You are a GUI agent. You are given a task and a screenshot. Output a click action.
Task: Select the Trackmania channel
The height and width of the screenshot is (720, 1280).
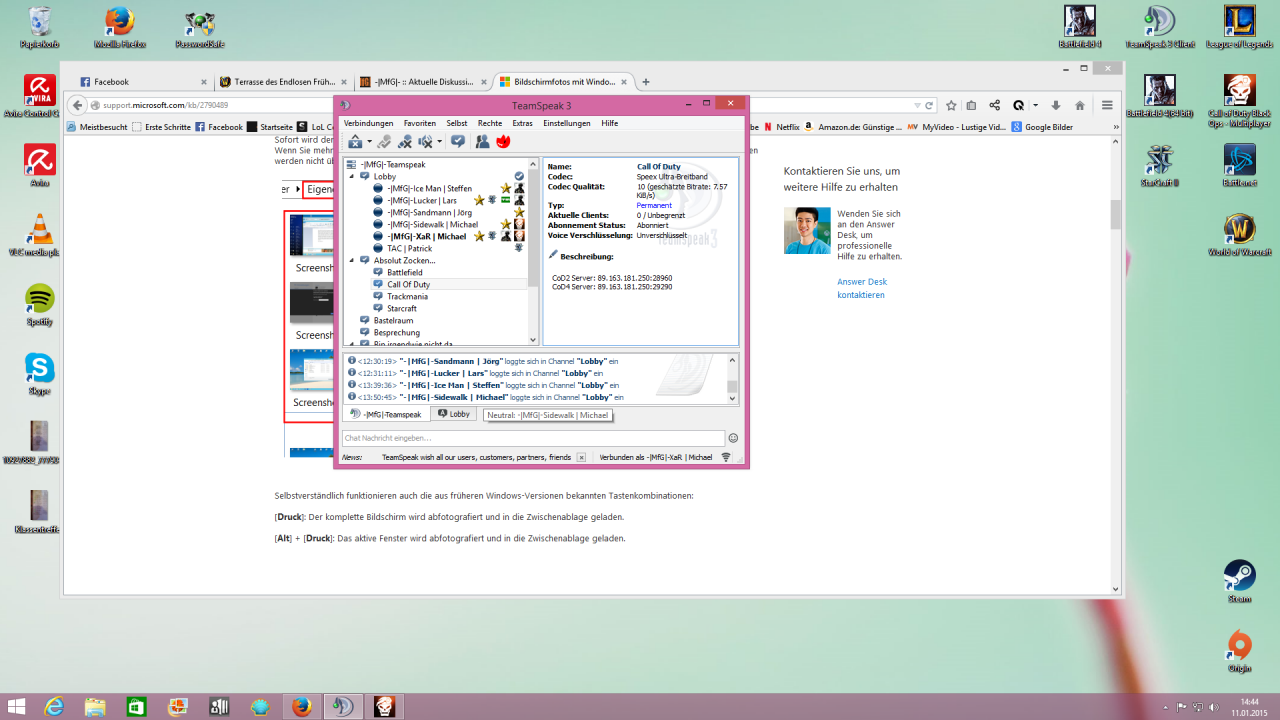click(407, 296)
